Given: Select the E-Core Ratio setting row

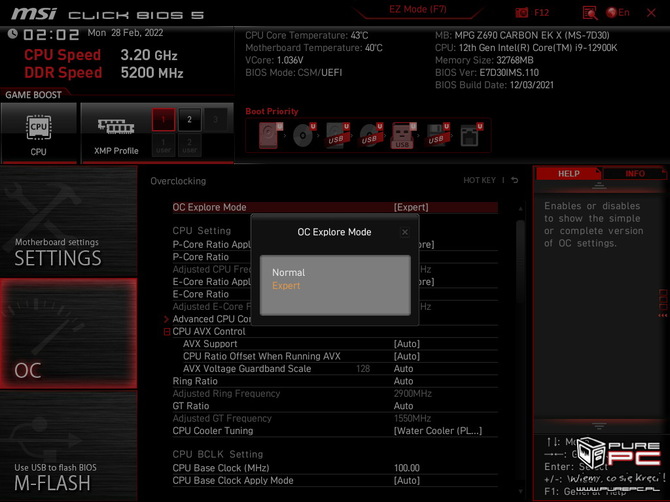Looking at the screenshot, I should tap(335, 294).
